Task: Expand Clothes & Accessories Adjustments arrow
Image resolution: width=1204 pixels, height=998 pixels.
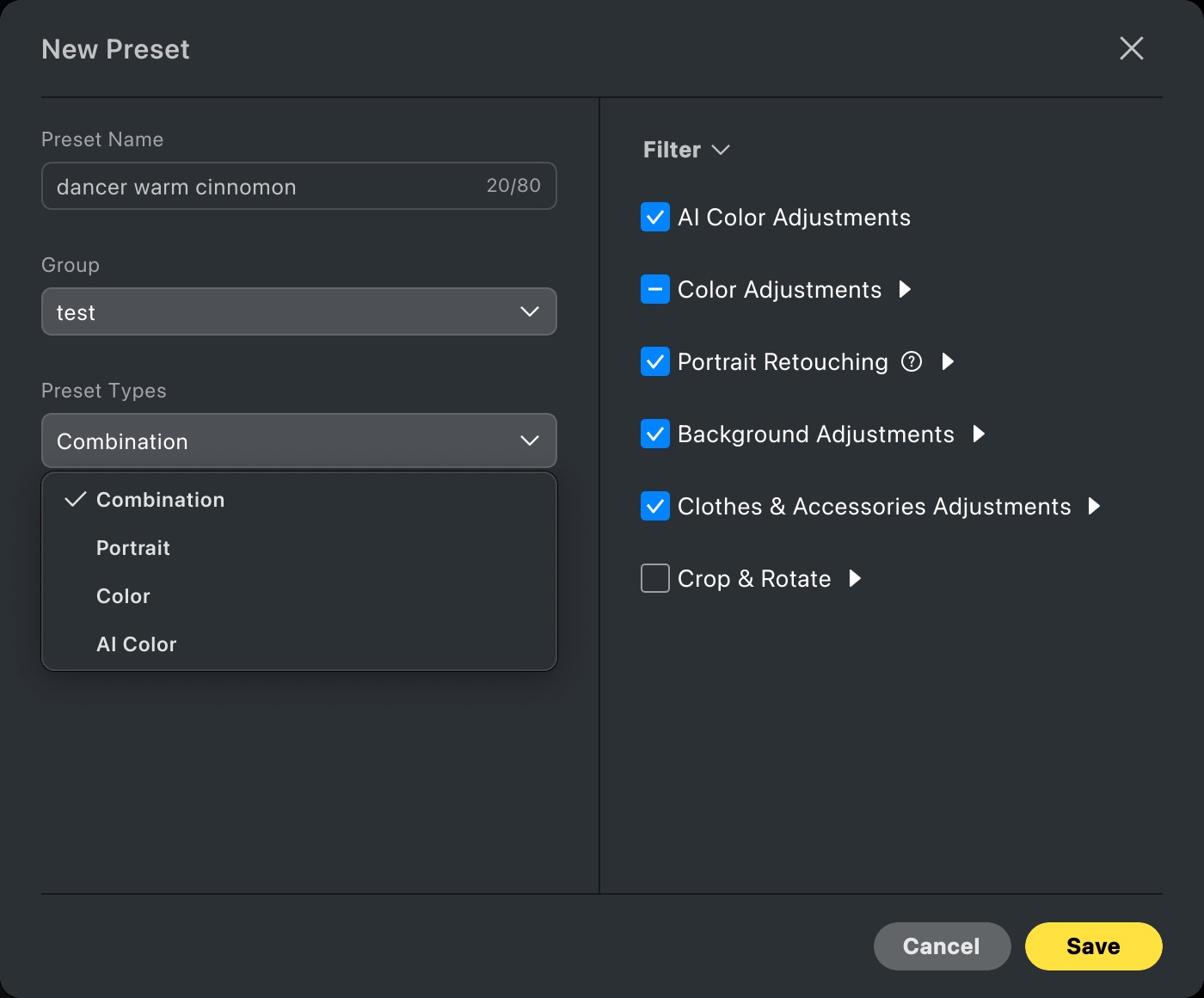Action: [x=1094, y=506]
